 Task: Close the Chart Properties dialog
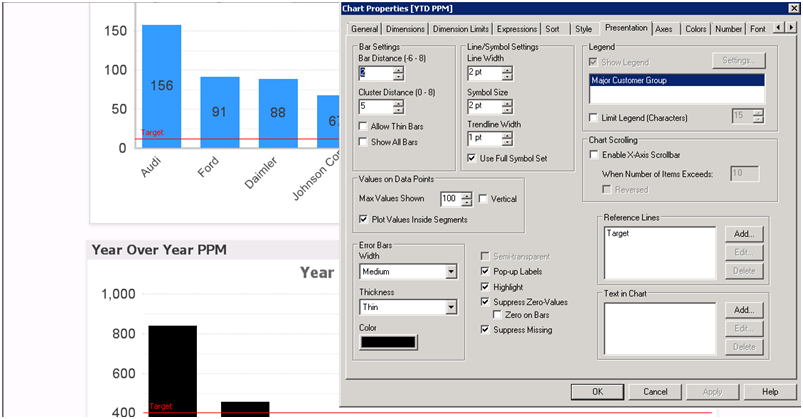793,8
